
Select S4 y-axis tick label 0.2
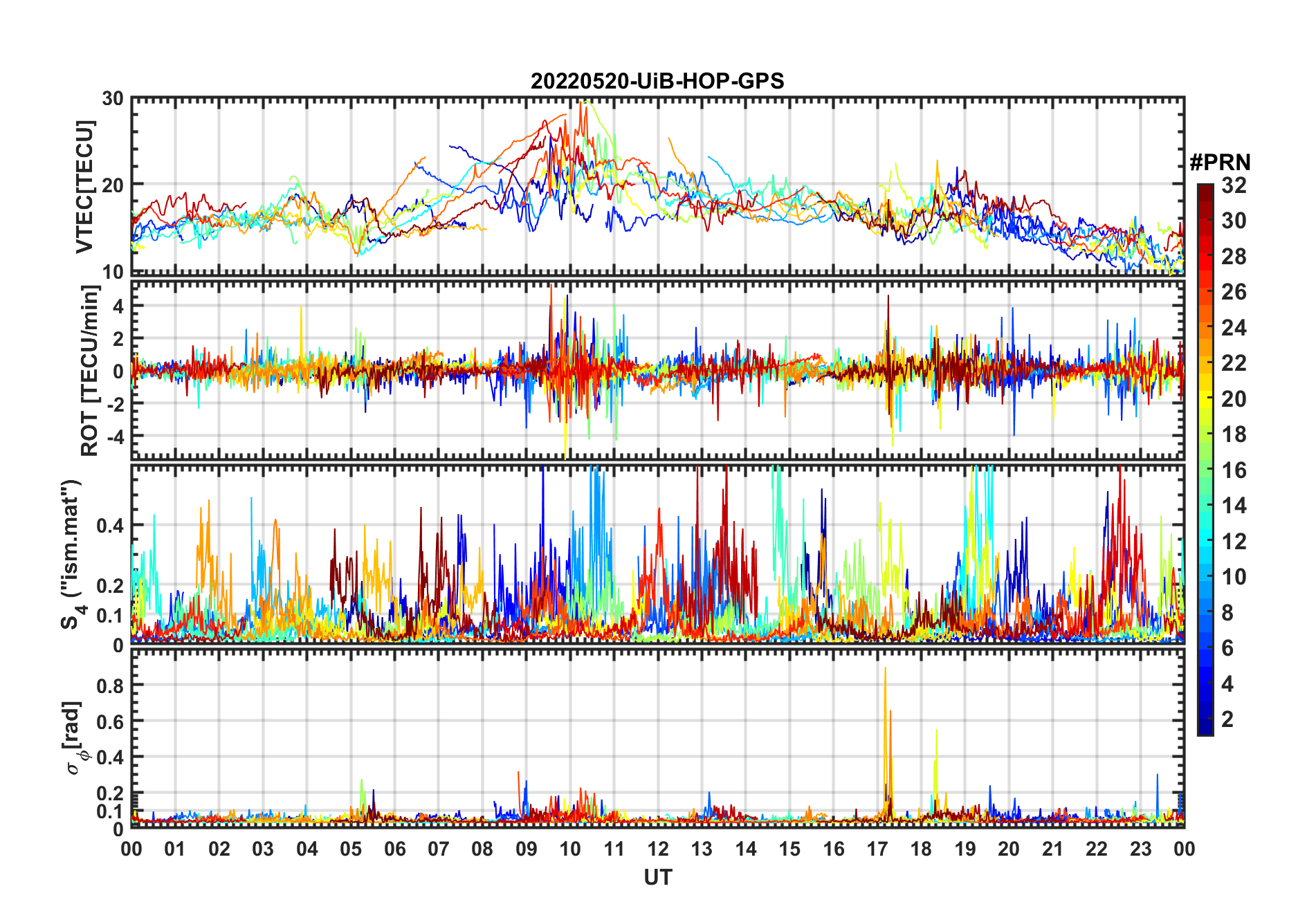click(111, 585)
